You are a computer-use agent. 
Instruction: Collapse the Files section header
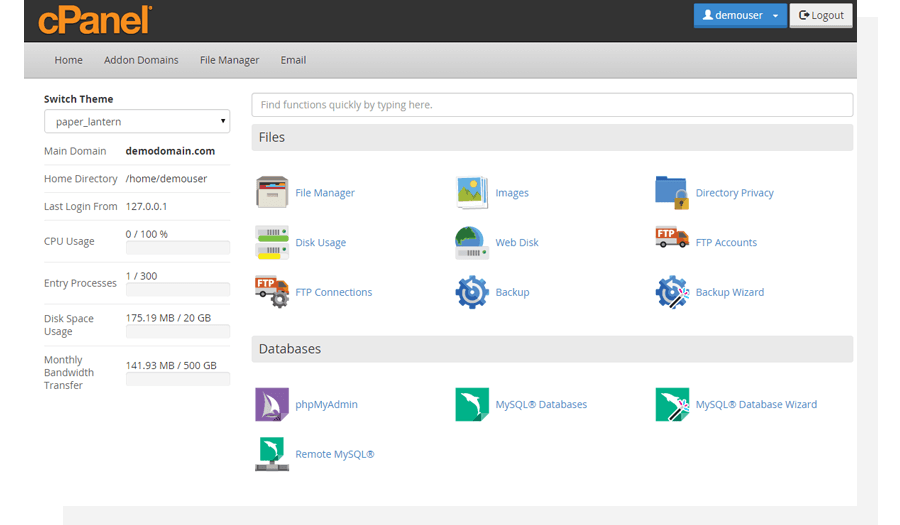pos(552,137)
